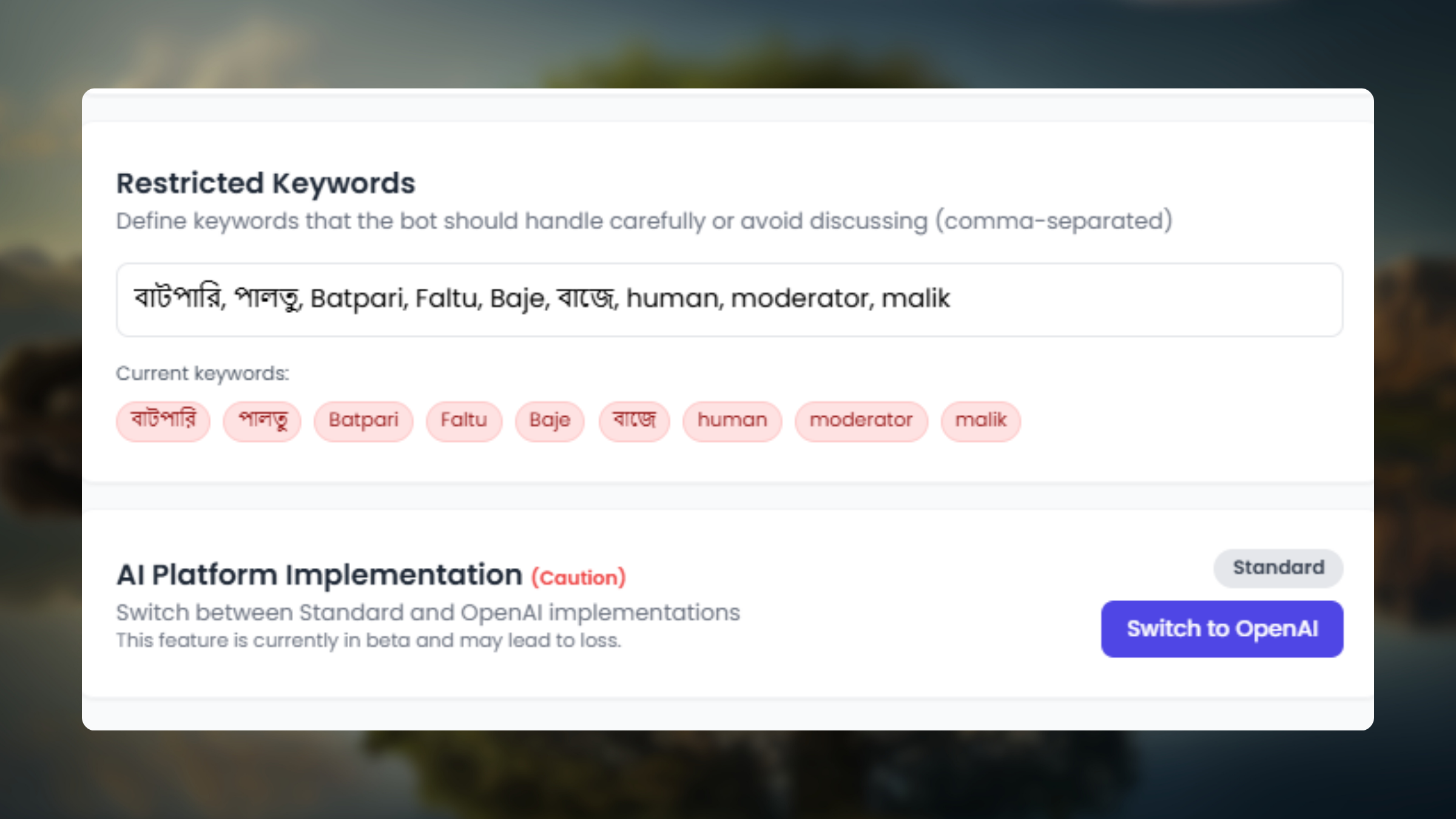Select the Faltu keyword tag
The height and width of the screenshot is (819, 1456).
[x=463, y=420]
